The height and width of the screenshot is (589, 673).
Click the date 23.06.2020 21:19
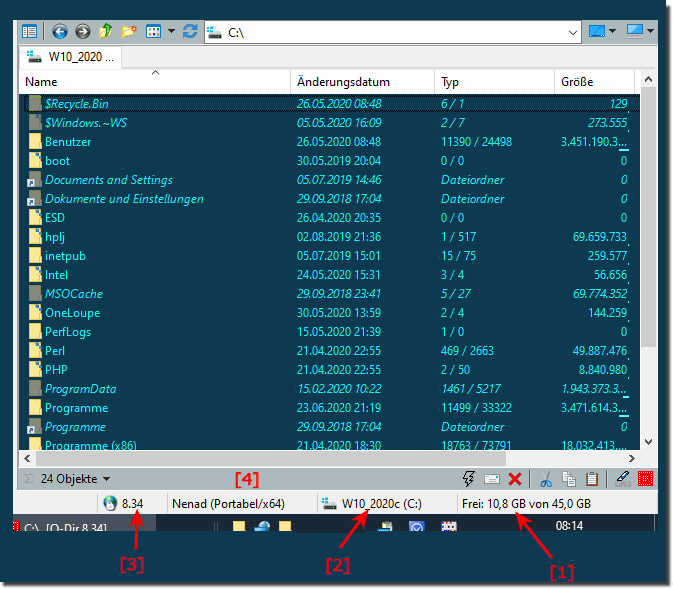coord(339,408)
